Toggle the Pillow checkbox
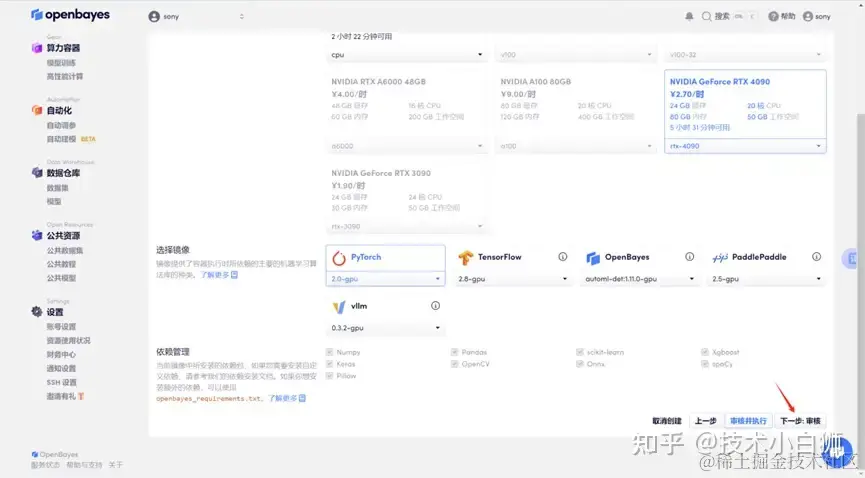This screenshot has width=865, height=478. (x=329, y=376)
